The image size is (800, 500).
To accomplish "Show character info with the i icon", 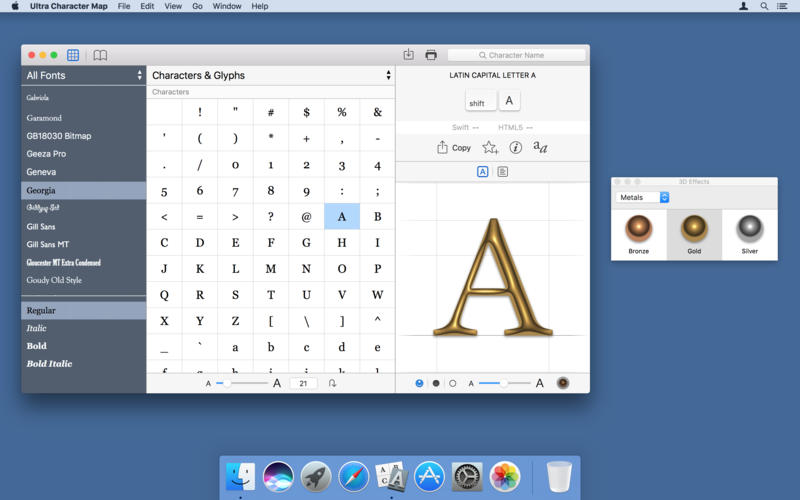I will (x=515, y=147).
